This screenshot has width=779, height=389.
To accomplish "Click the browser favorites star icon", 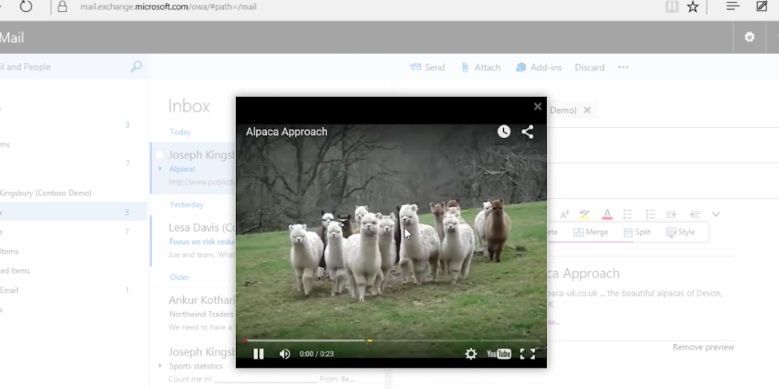I will [x=693, y=7].
